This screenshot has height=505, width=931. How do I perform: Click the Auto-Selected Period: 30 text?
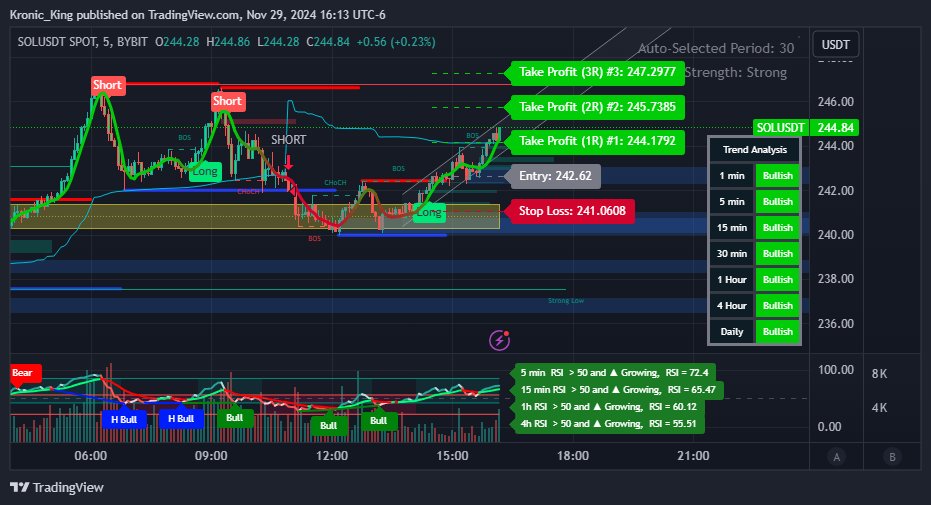pyautogui.click(x=716, y=49)
